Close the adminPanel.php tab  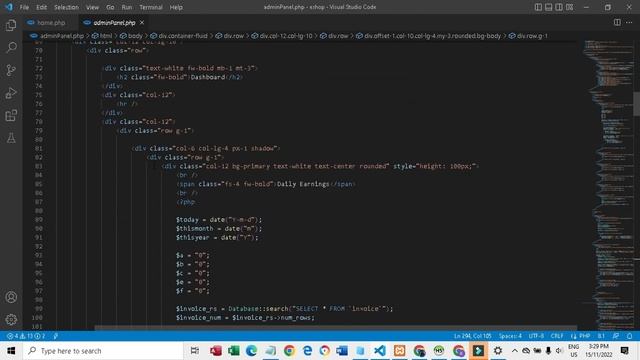pos(142,22)
